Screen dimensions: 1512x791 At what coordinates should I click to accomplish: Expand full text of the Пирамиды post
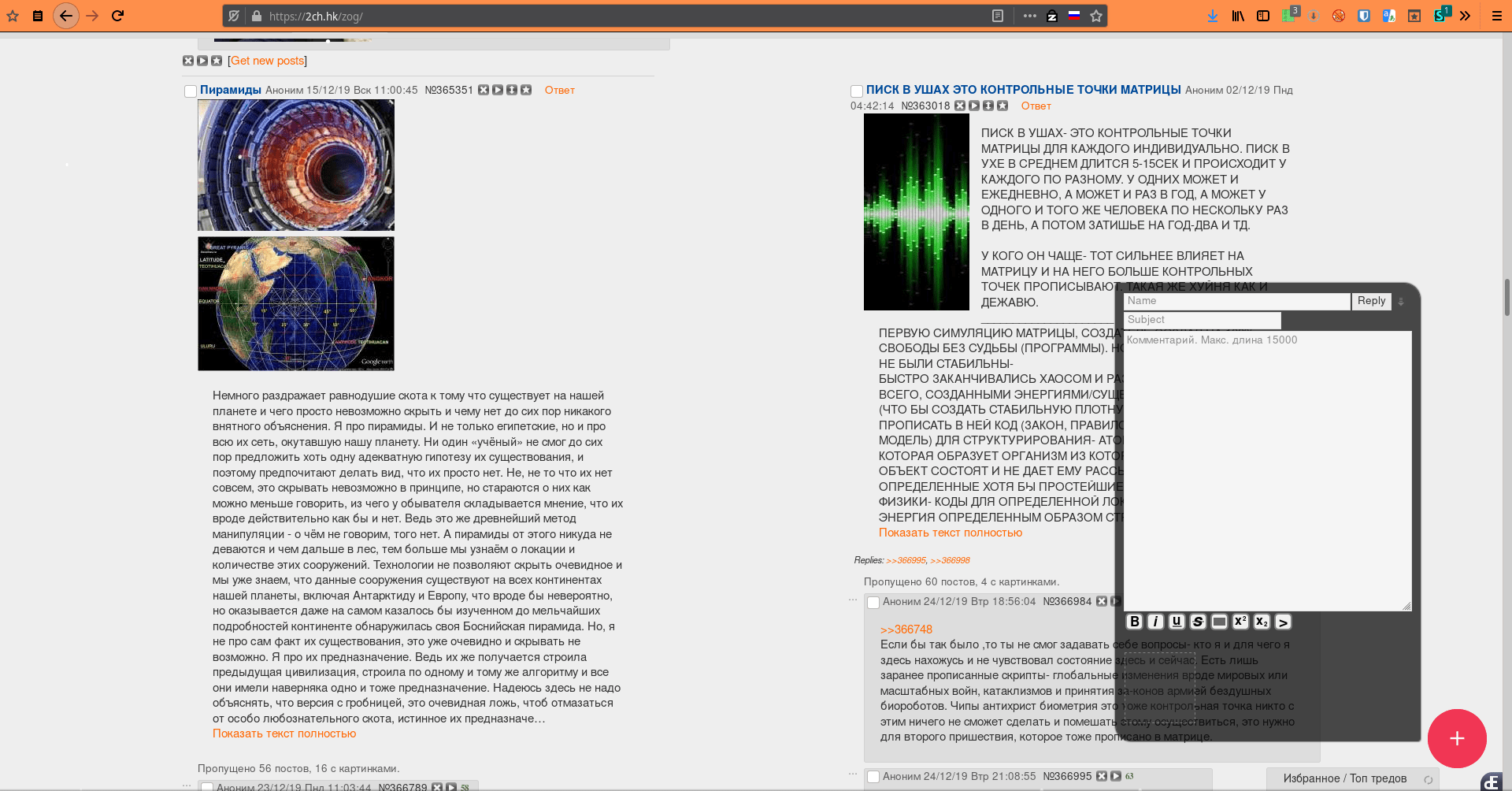click(x=284, y=733)
